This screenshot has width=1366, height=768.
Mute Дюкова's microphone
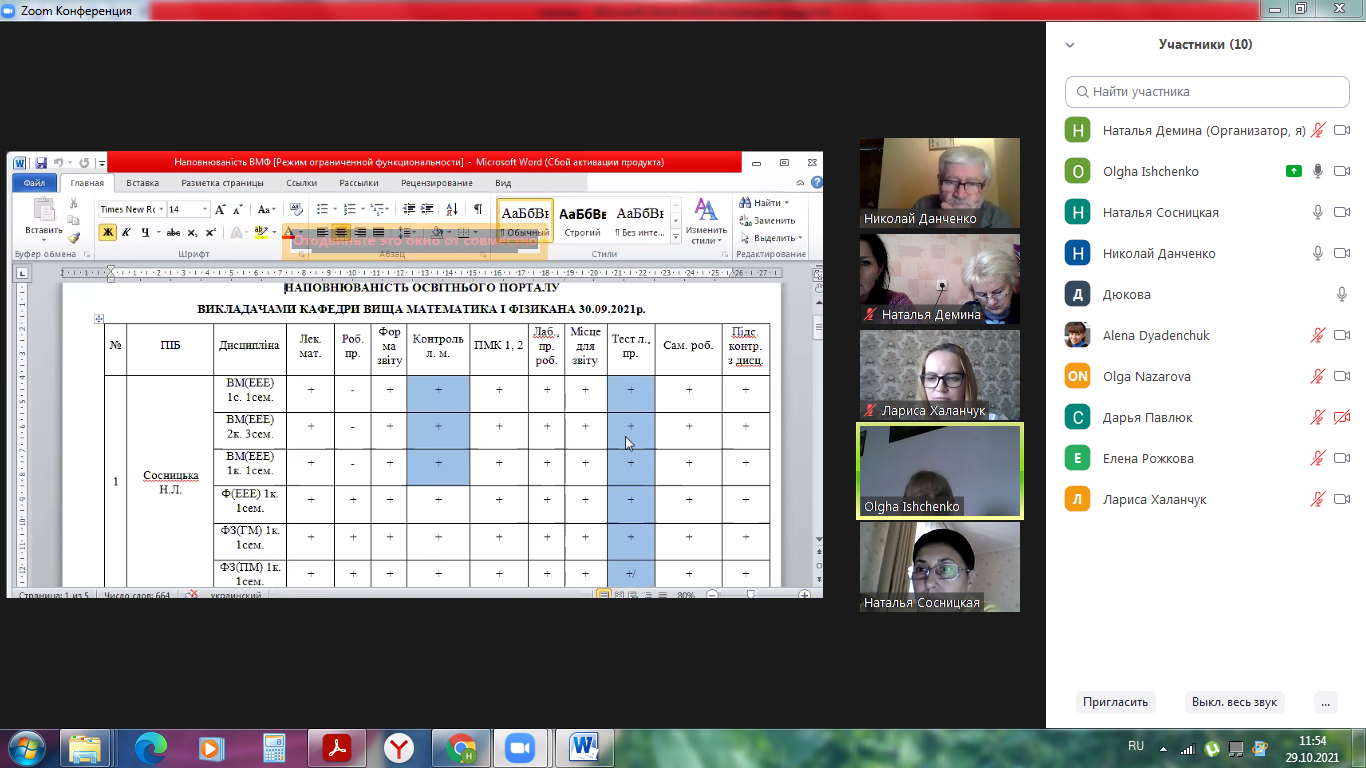click(1342, 294)
